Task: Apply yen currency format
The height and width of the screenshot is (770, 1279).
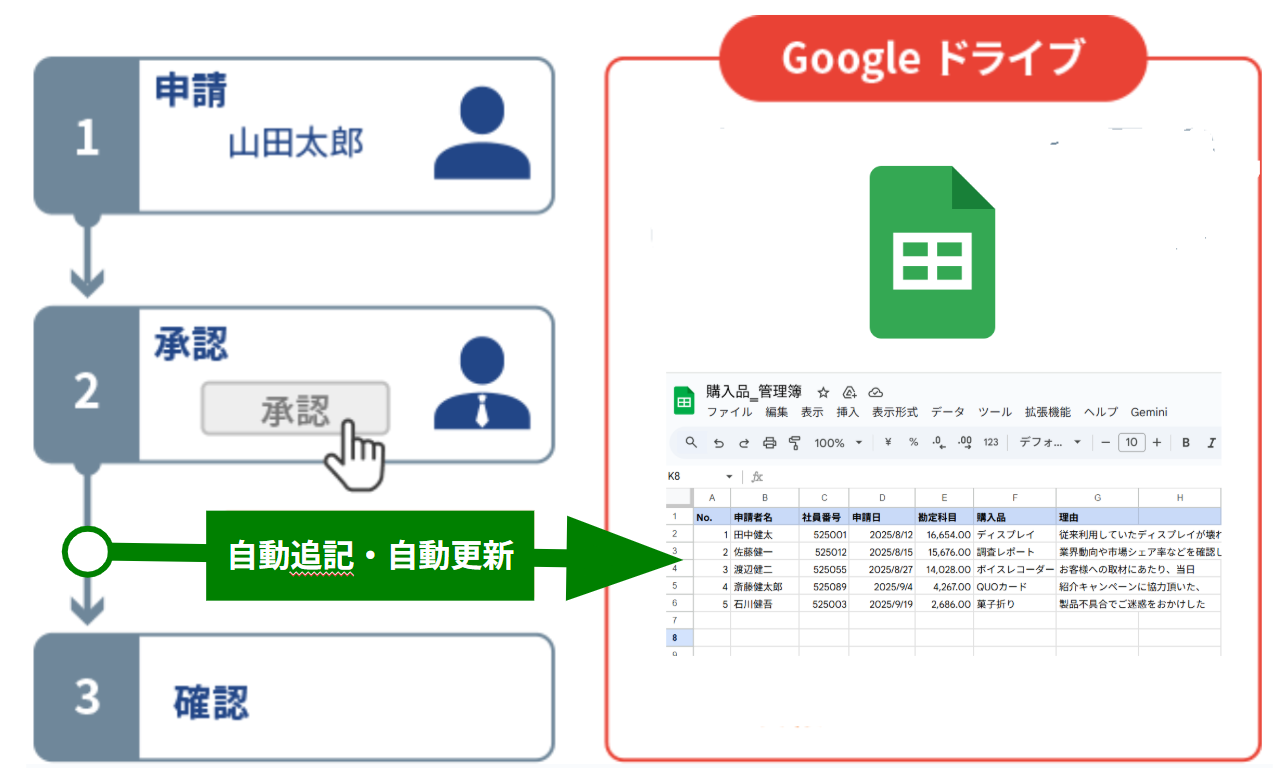Action: (x=887, y=443)
